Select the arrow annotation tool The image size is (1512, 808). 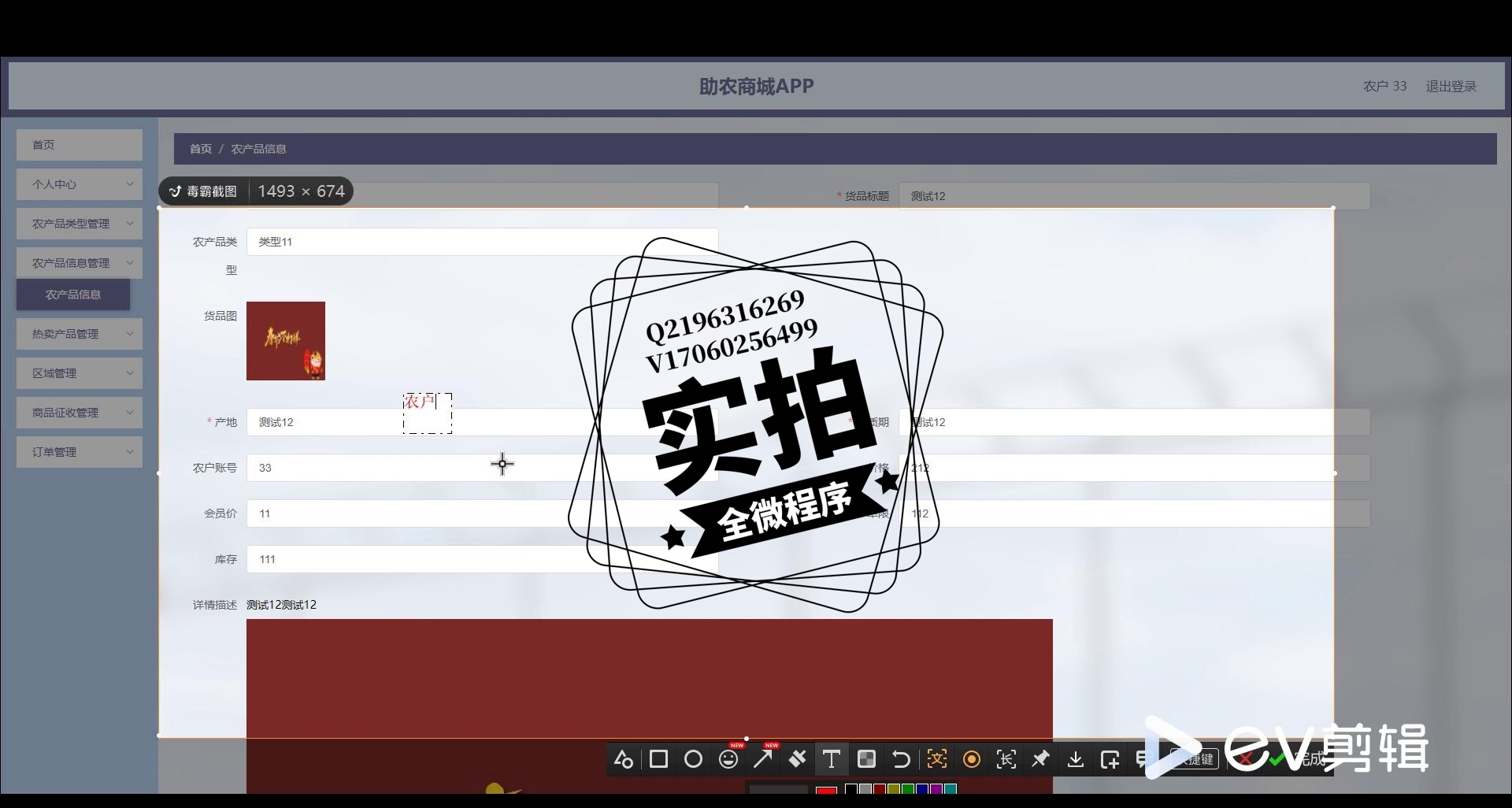[762, 759]
